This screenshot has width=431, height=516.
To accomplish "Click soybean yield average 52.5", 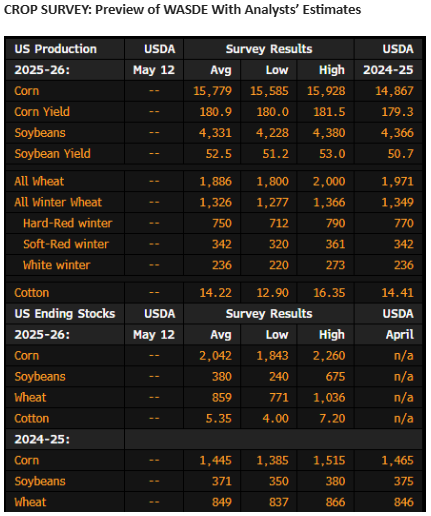I will (219, 154).
